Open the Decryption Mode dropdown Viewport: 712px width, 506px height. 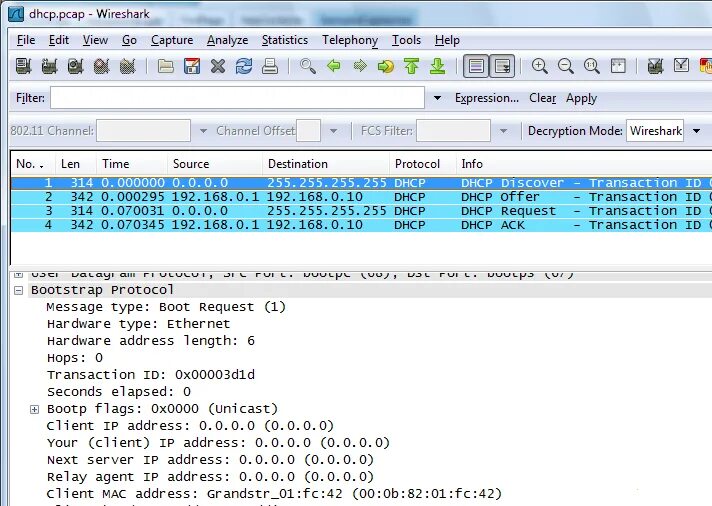pos(697,131)
